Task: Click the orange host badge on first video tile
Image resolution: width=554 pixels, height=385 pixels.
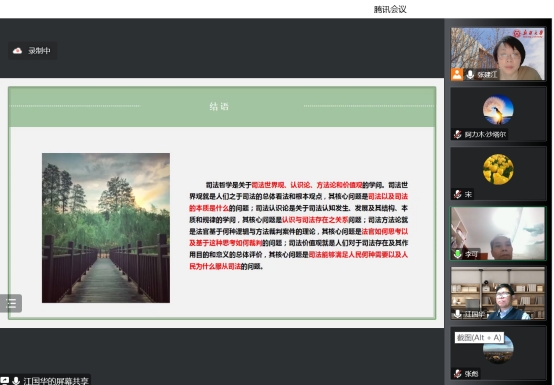Action: click(x=457, y=75)
